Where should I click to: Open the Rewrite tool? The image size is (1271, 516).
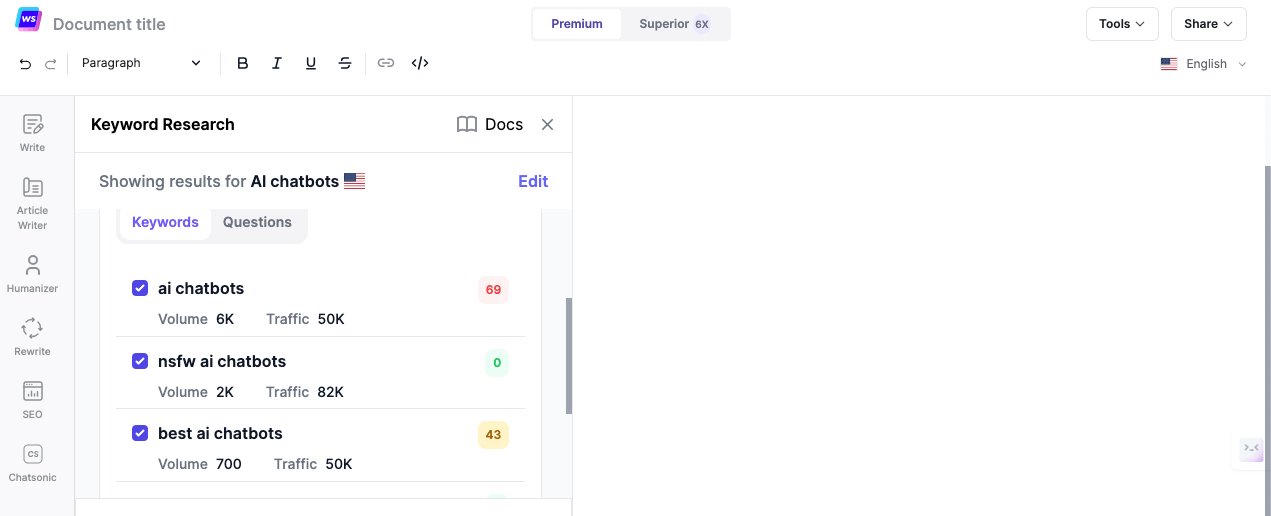pos(32,337)
